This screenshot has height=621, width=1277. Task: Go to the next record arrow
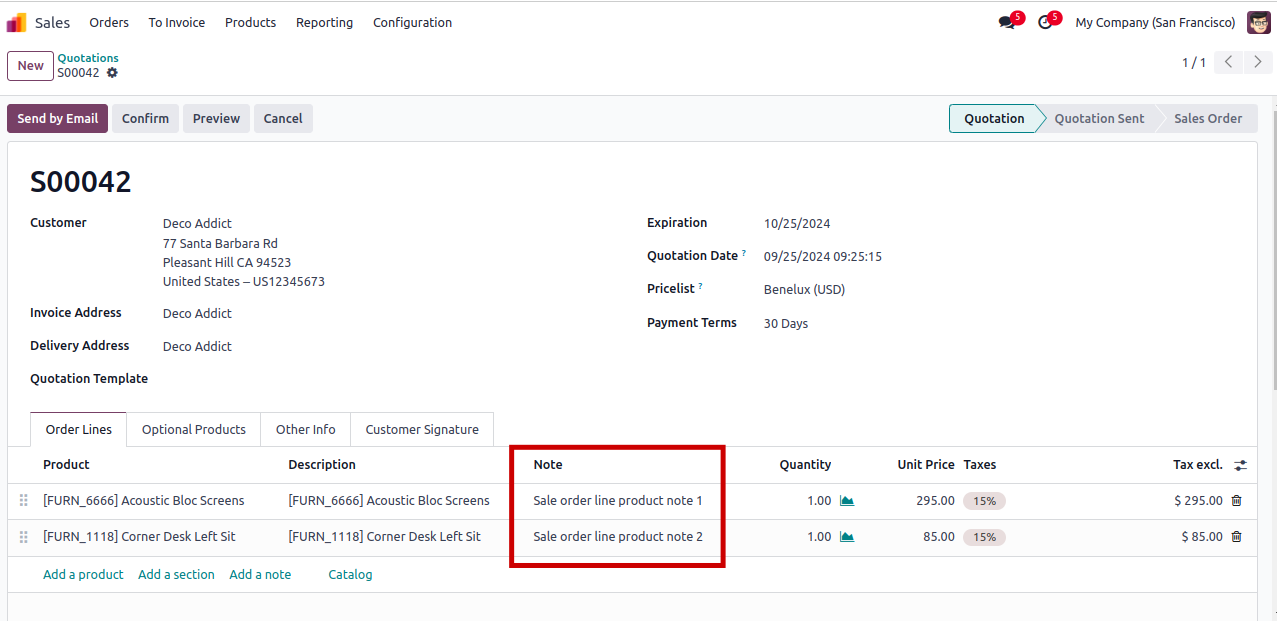tap(1258, 62)
